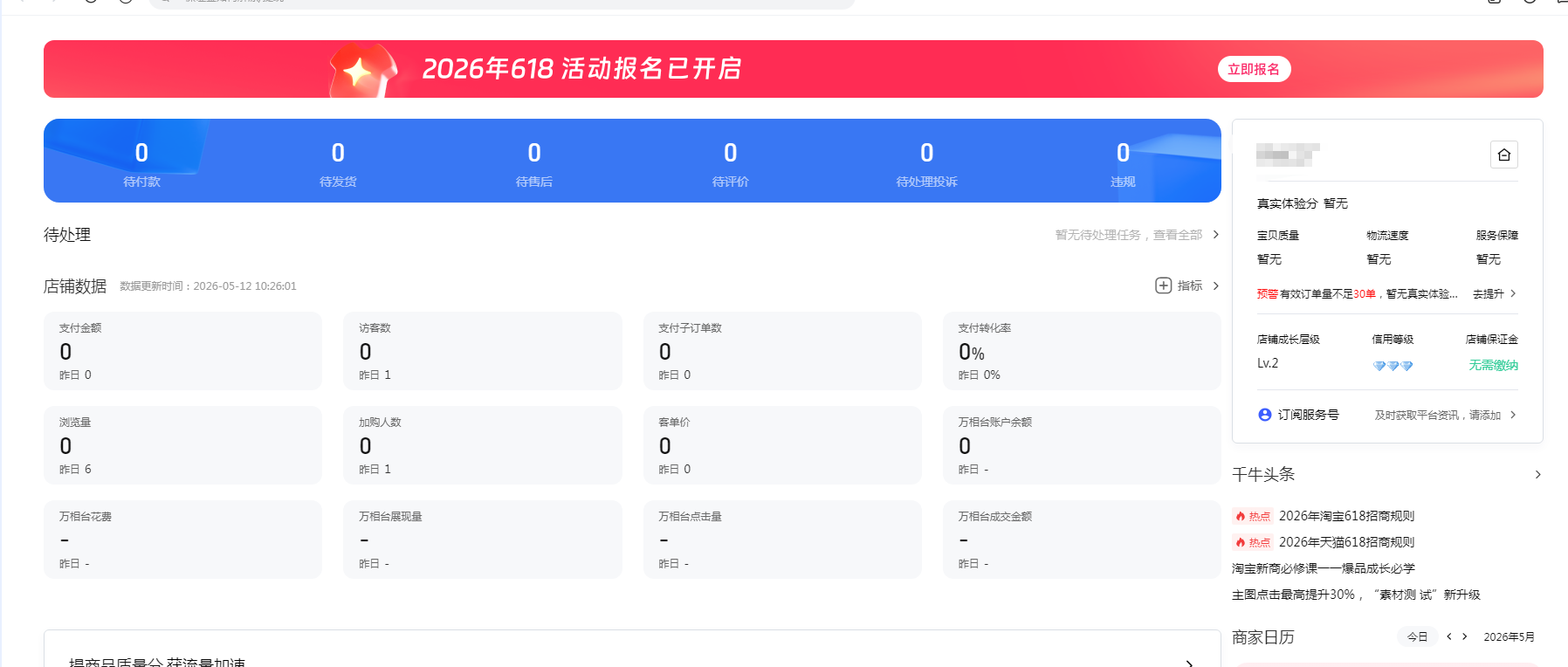Go to next month in 商家日历
The width and height of the screenshot is (1568, 667).
(x=1465, y=636)
